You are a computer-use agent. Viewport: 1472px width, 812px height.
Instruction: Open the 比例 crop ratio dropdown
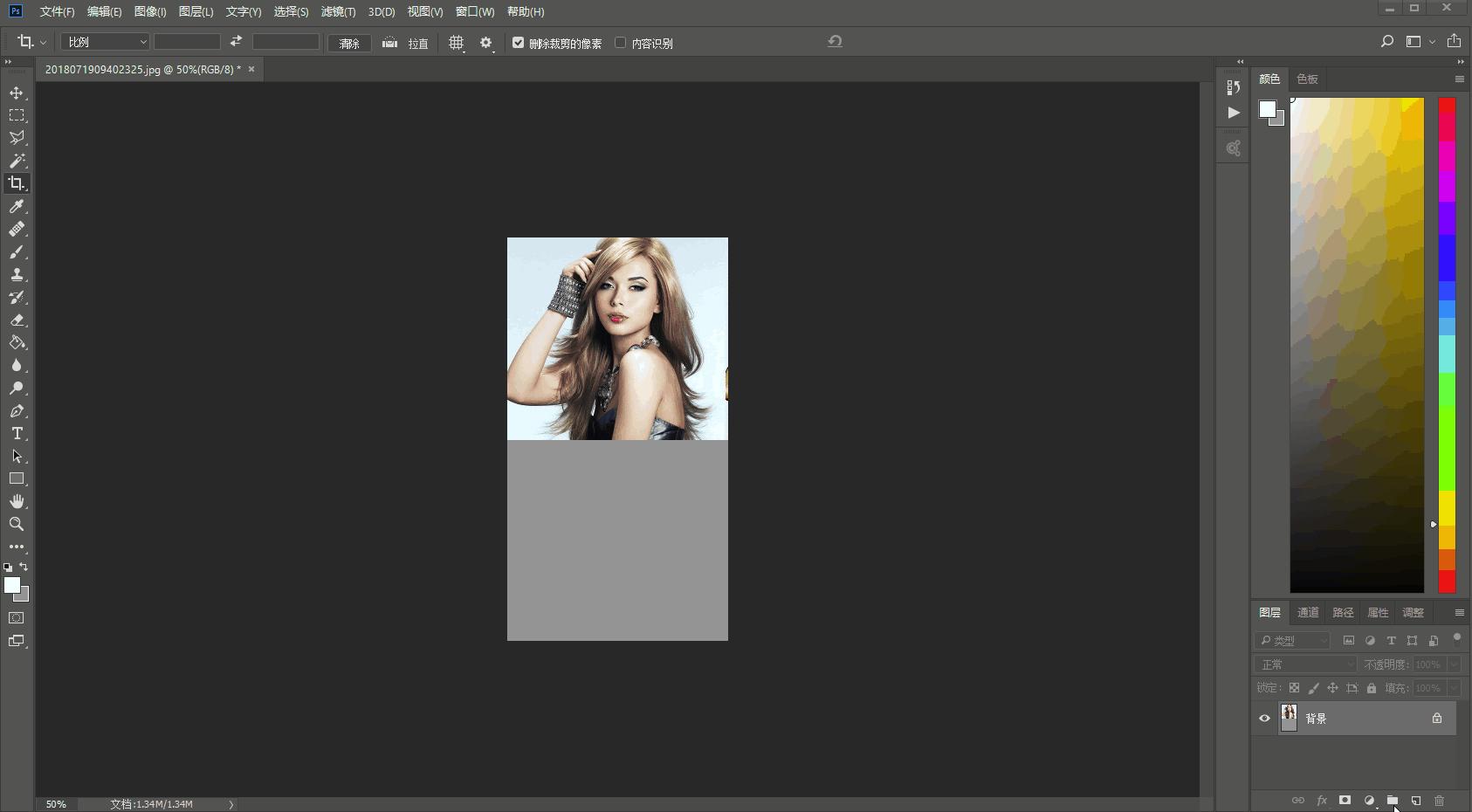tap(106, 42)
